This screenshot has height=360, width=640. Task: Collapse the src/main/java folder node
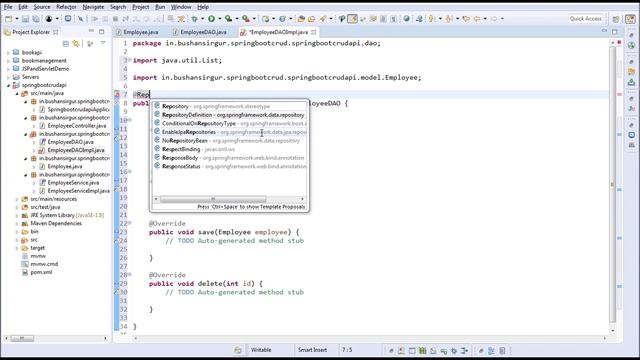coord(17,93)
